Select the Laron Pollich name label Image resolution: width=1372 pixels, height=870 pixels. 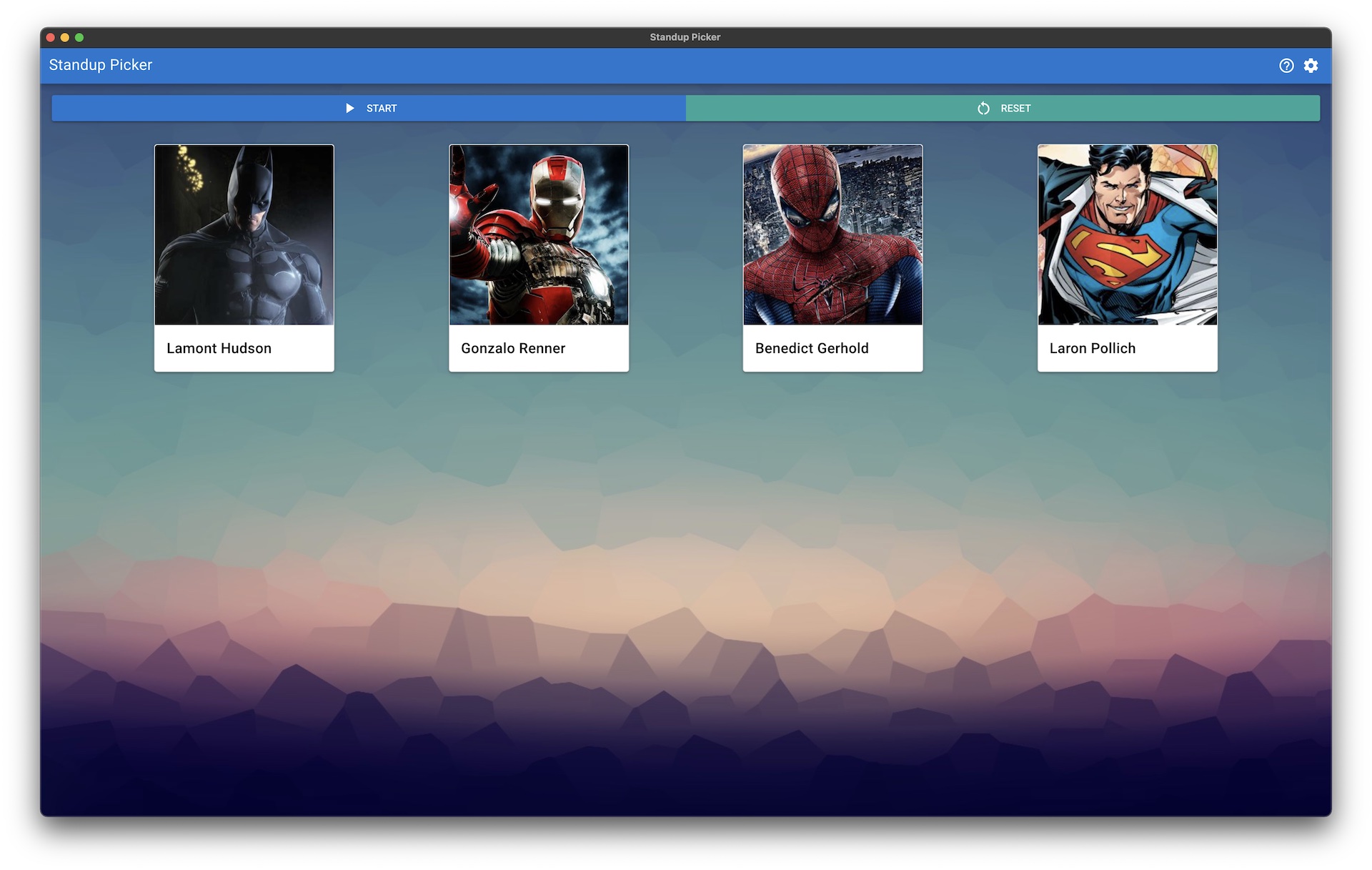(x=1092, y=348)
